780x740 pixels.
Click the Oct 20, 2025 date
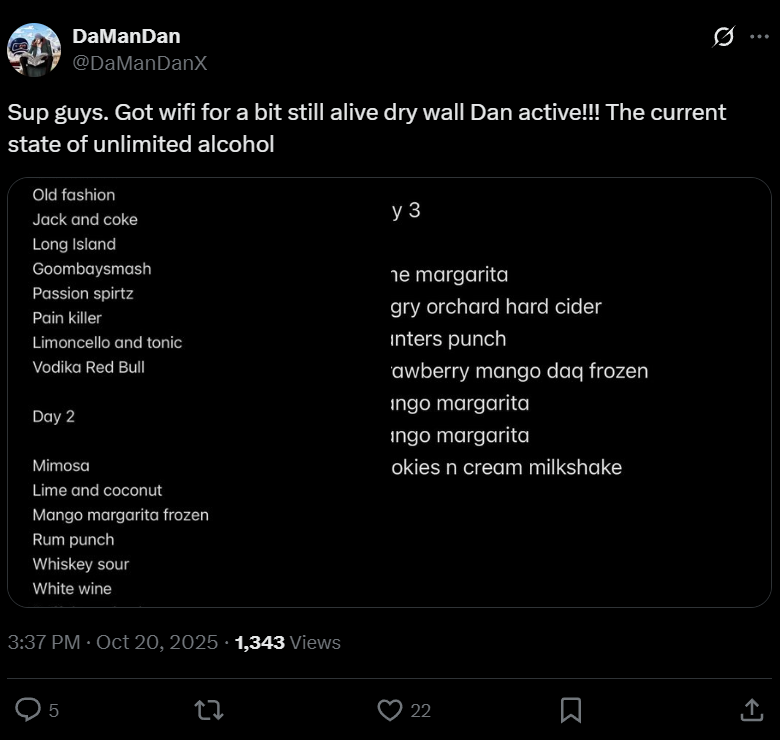click(157, 642)
